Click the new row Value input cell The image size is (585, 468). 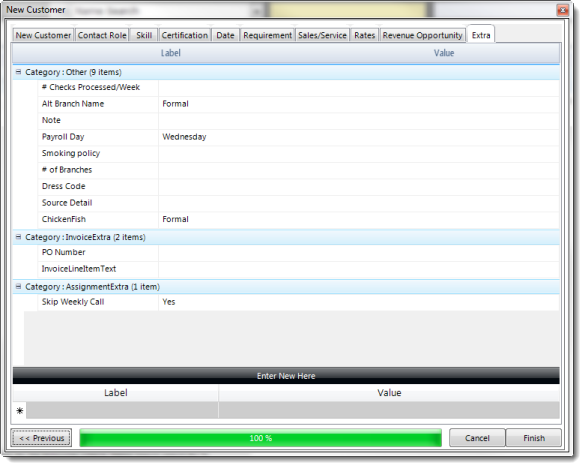tap(389, 411)
